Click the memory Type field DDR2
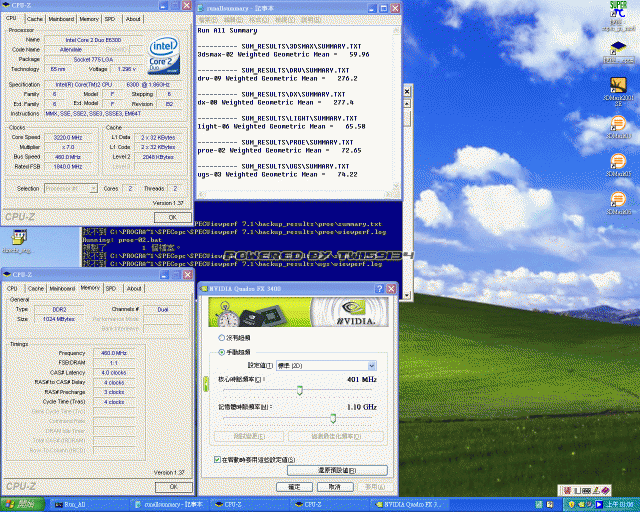This screenshot has height=512, width=640. coord(59,309)
